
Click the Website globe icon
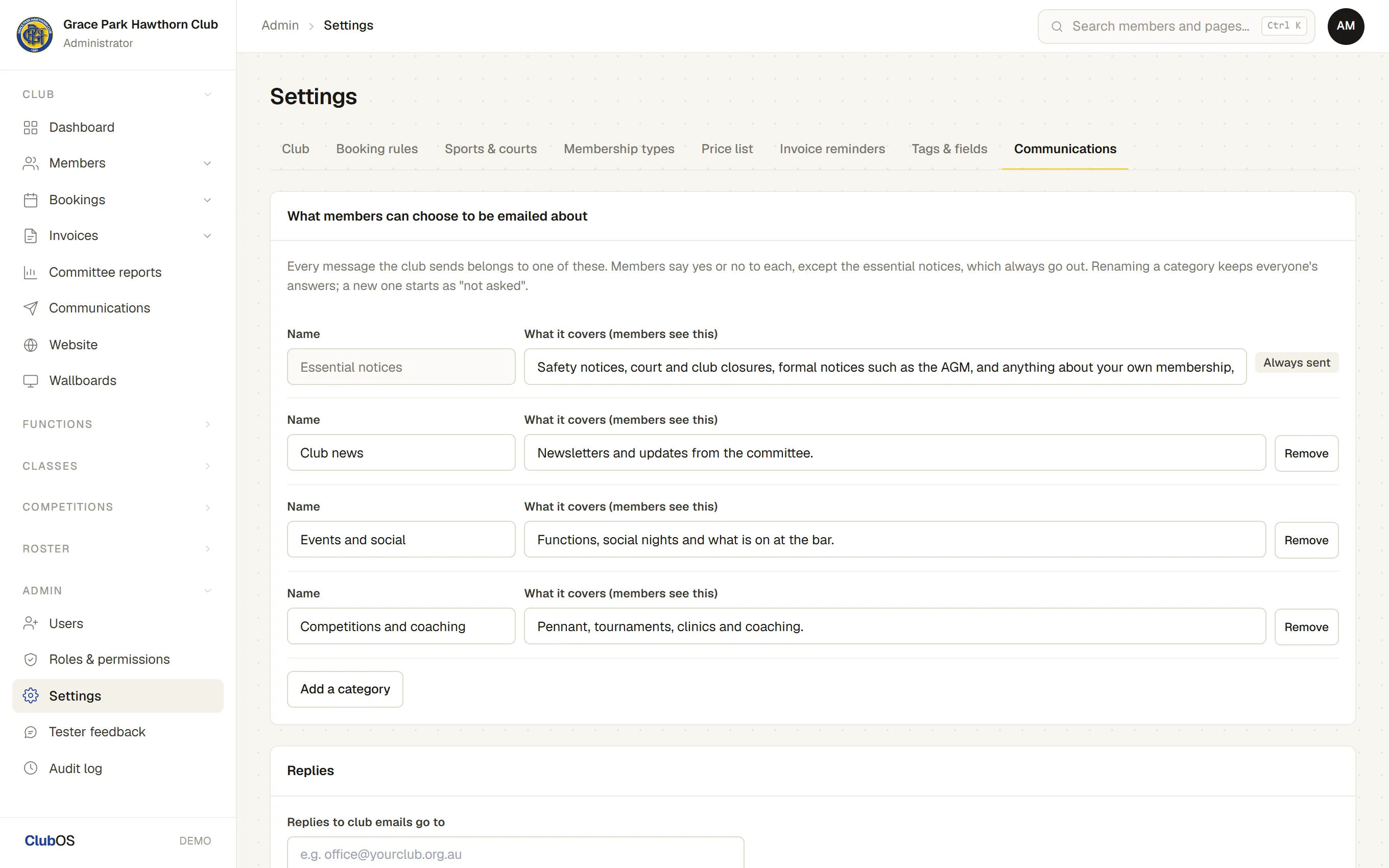click(31, 345)
